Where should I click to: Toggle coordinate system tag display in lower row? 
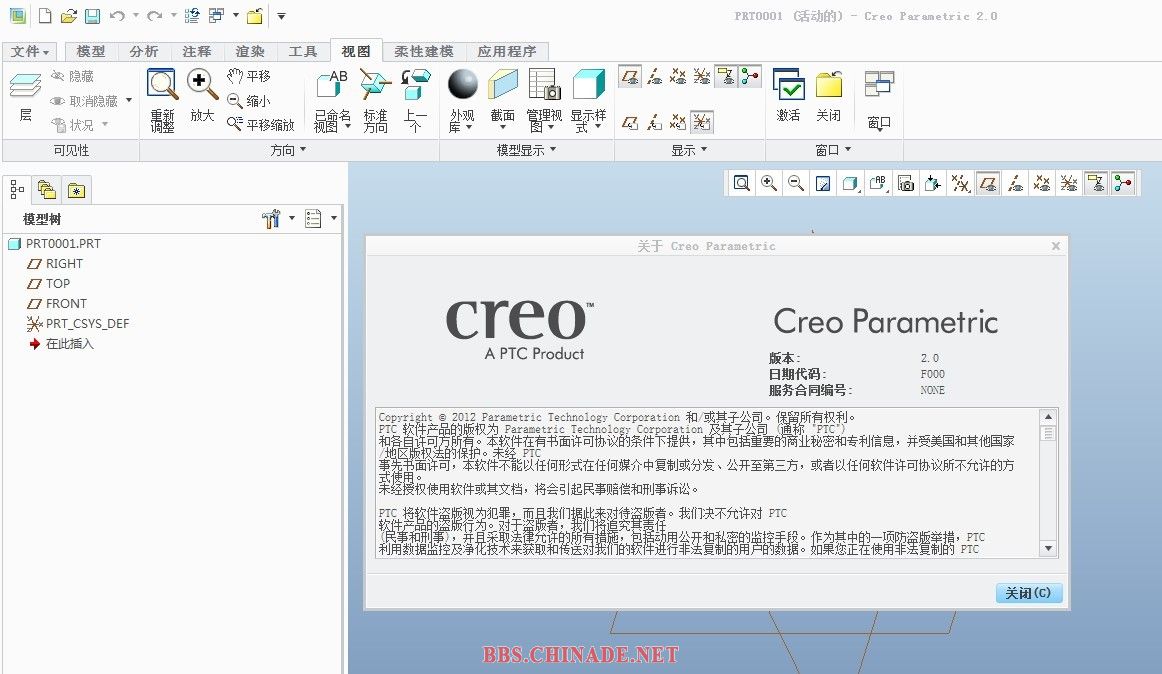(x=702, y=122)
